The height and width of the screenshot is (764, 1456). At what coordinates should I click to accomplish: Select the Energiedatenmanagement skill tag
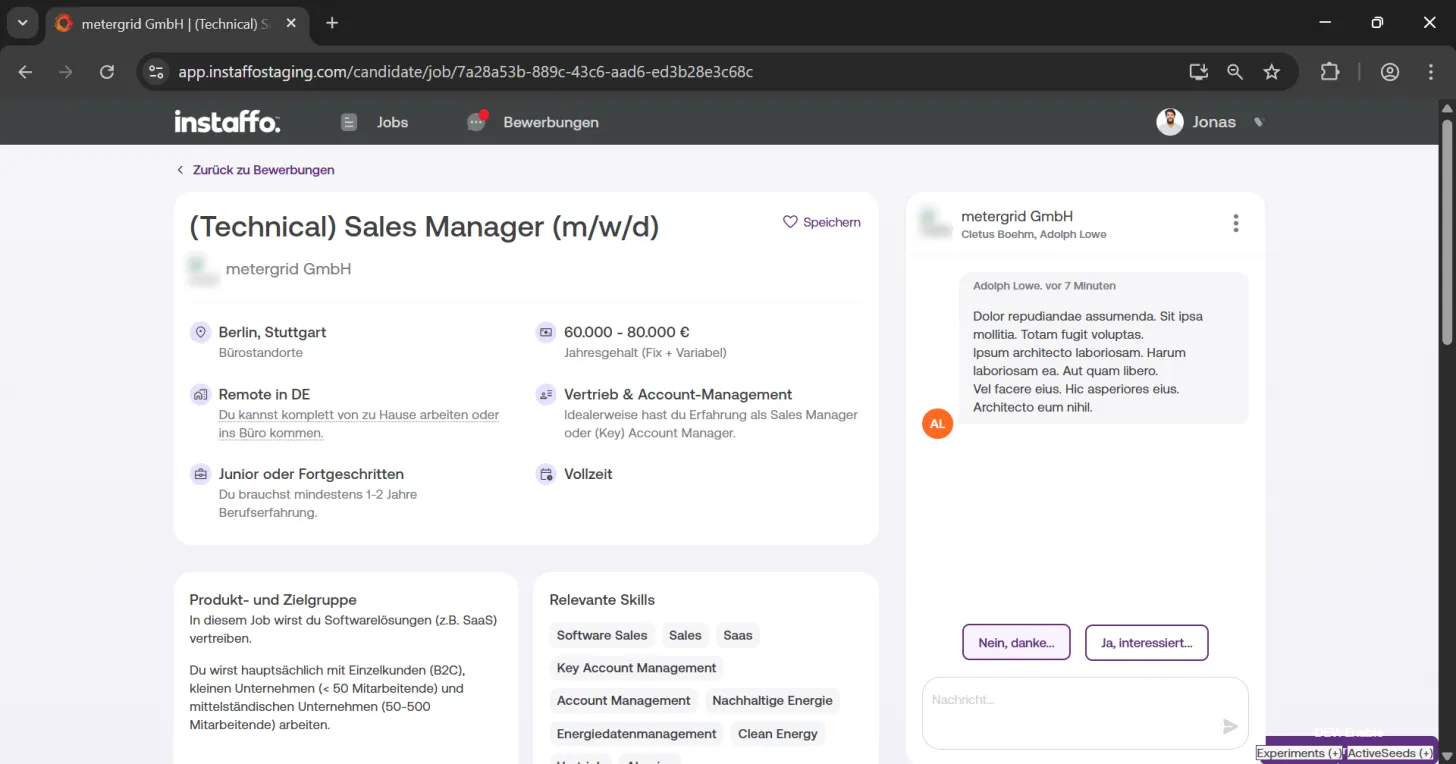pyautogui.click(x=637, y=734)
